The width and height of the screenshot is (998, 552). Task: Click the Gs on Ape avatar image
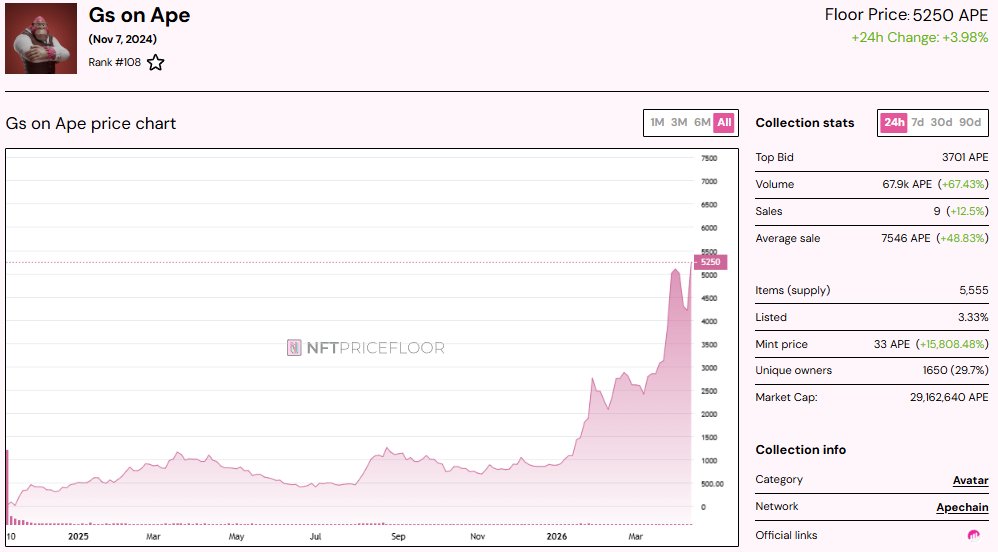tap(41, 38)
